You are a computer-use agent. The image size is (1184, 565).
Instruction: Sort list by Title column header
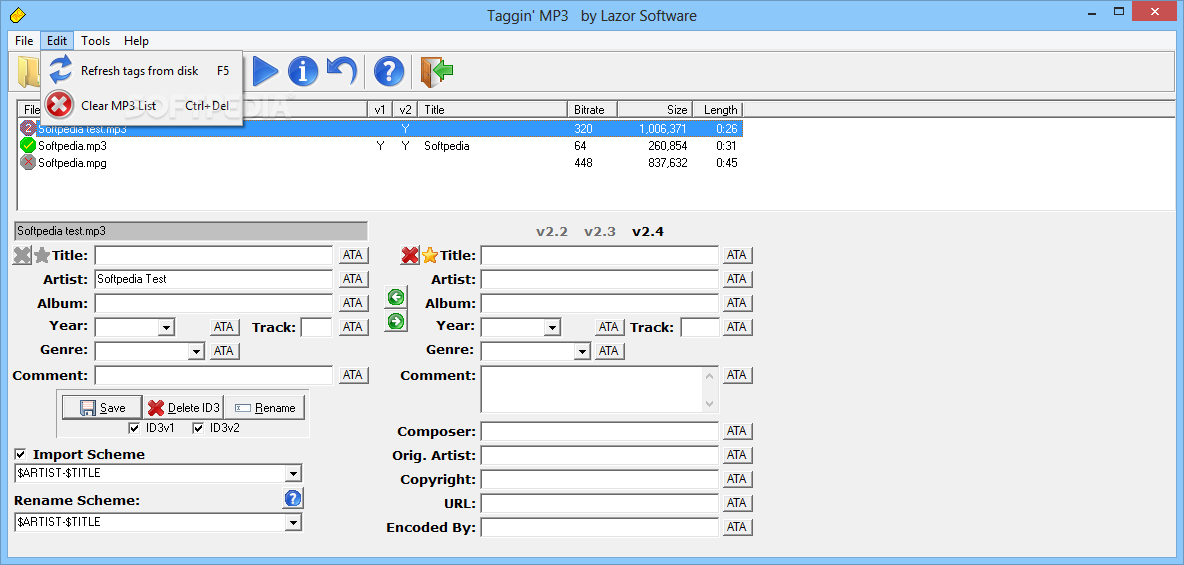(x=492, y=110)
